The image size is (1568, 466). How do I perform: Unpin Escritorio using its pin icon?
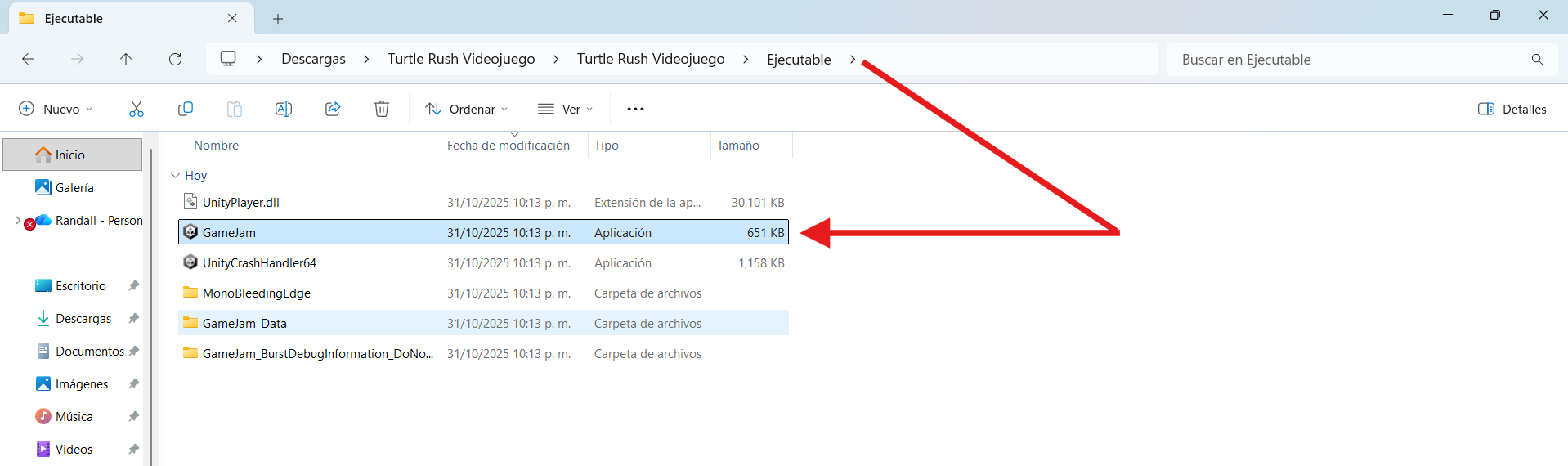133,286
